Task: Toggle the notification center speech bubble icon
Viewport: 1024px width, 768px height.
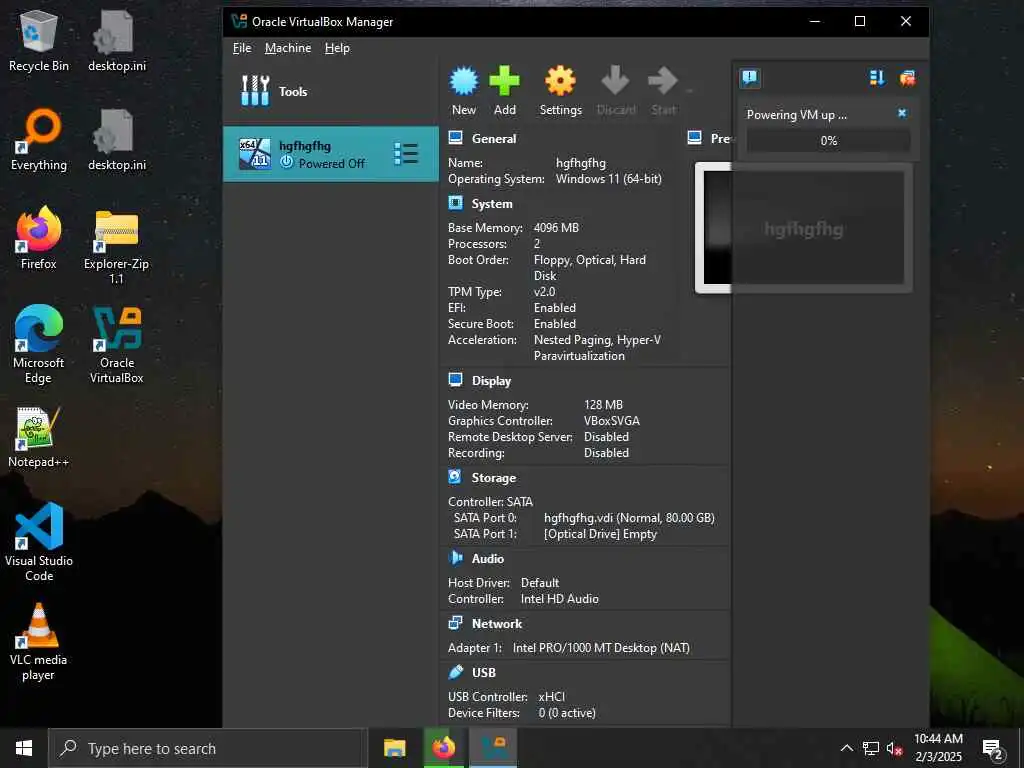Action: click(750, 78)
